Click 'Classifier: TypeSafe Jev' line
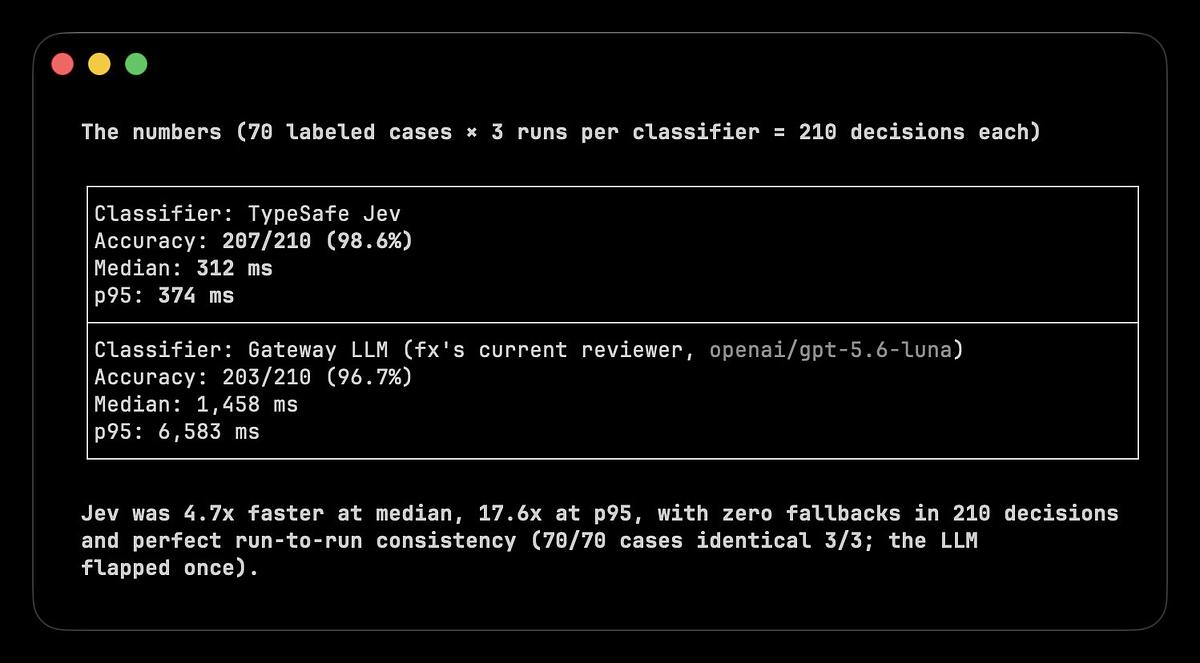The width and height of the screenshot is (1200, 663). point(248,214)
